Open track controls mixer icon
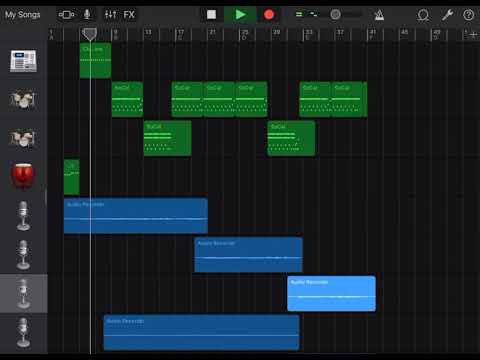Image resolution: width=480 pixels, height=360 pixels. click(x=110, y=15)
